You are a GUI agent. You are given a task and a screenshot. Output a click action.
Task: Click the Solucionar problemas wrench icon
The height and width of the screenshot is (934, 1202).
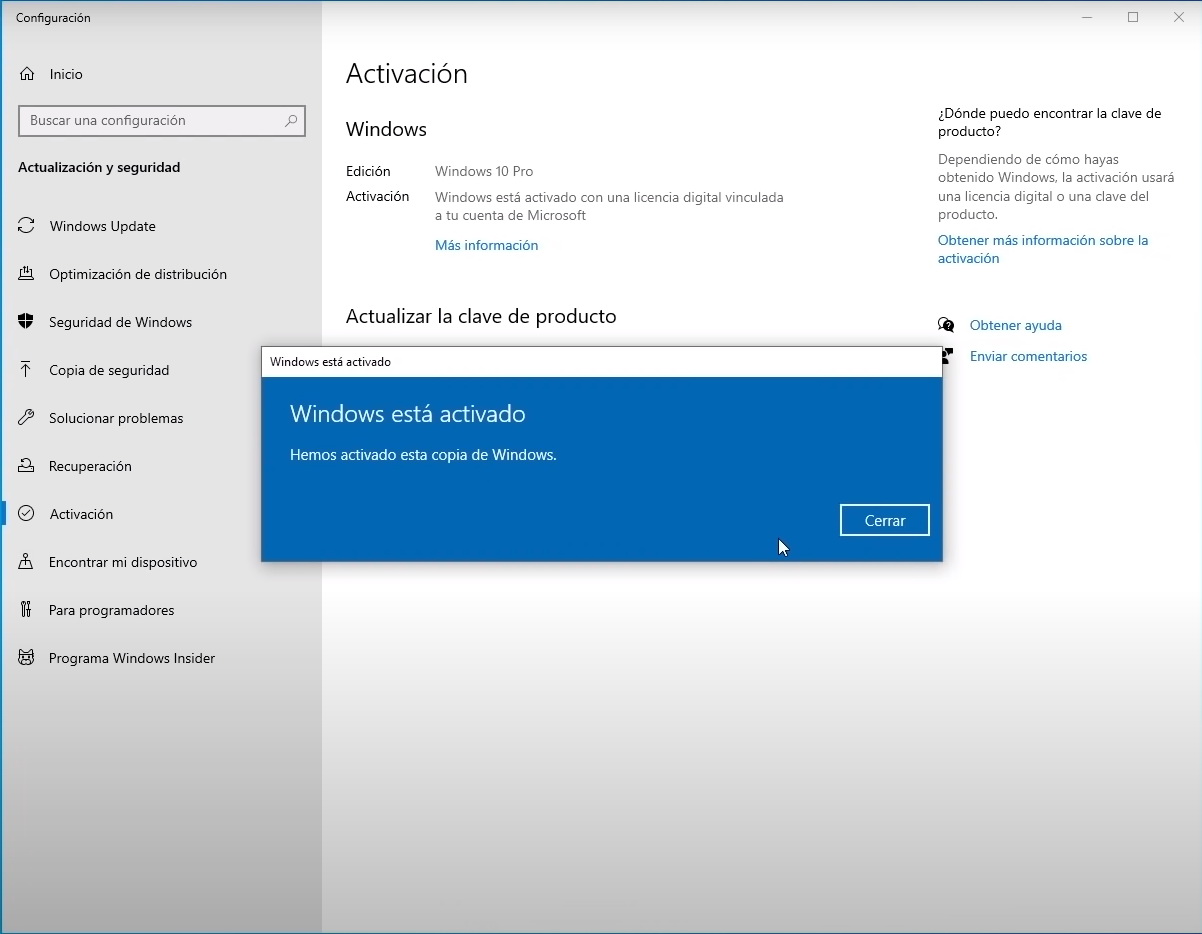click(x=27, y=418)
